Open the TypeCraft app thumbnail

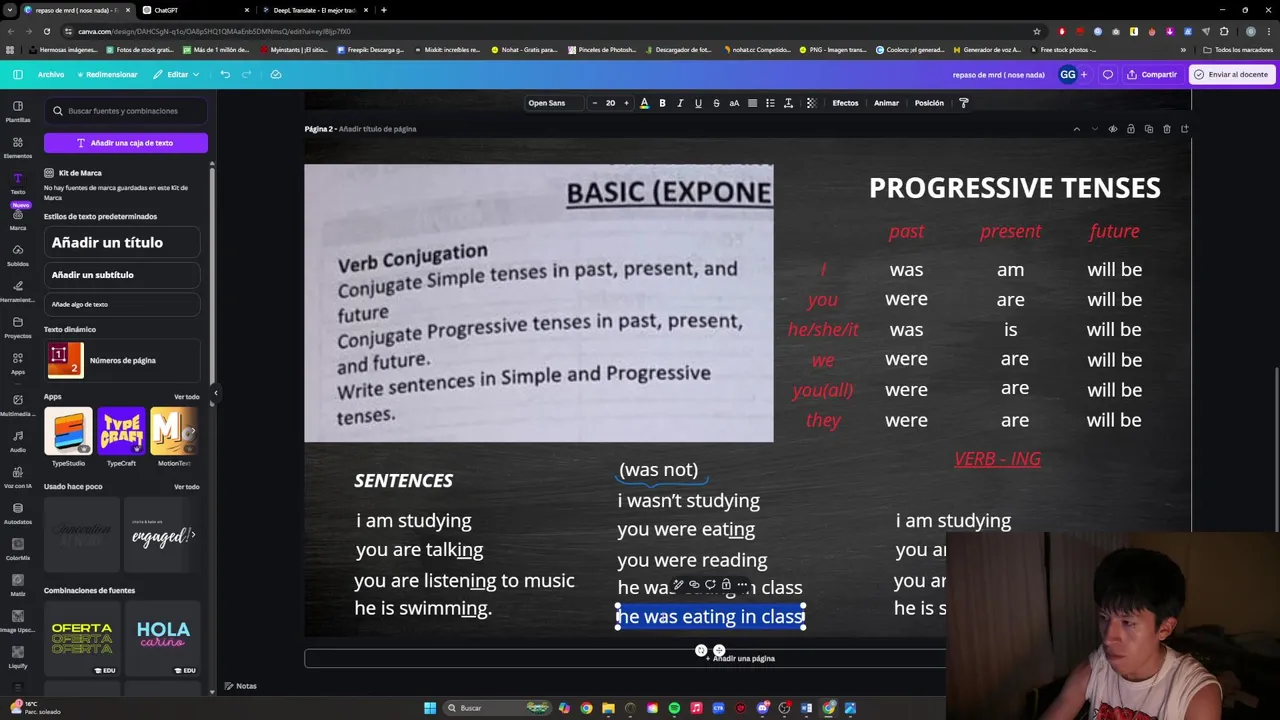[x=121, y=431]
